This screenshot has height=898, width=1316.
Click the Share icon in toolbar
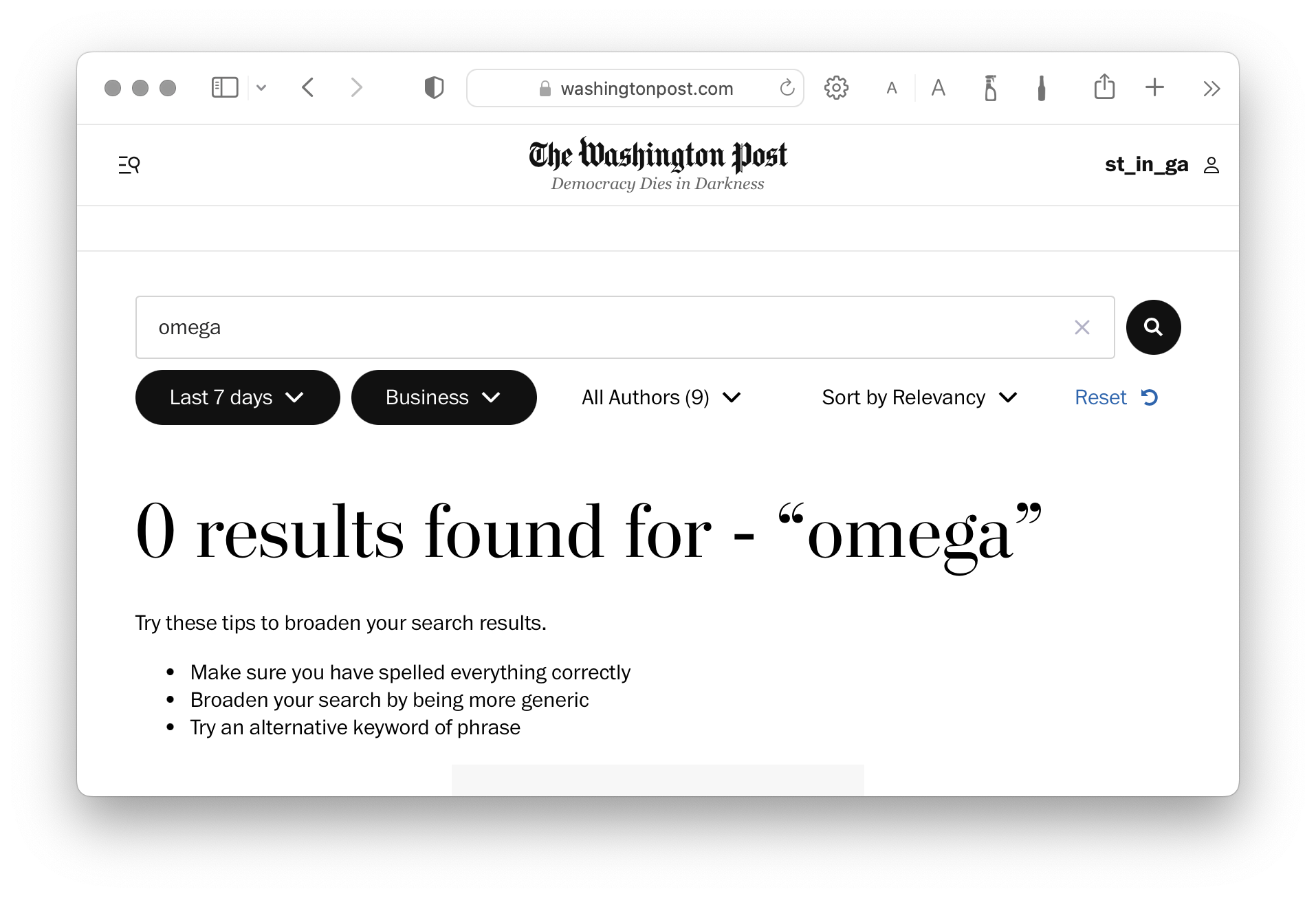[x=1104, y=87]
